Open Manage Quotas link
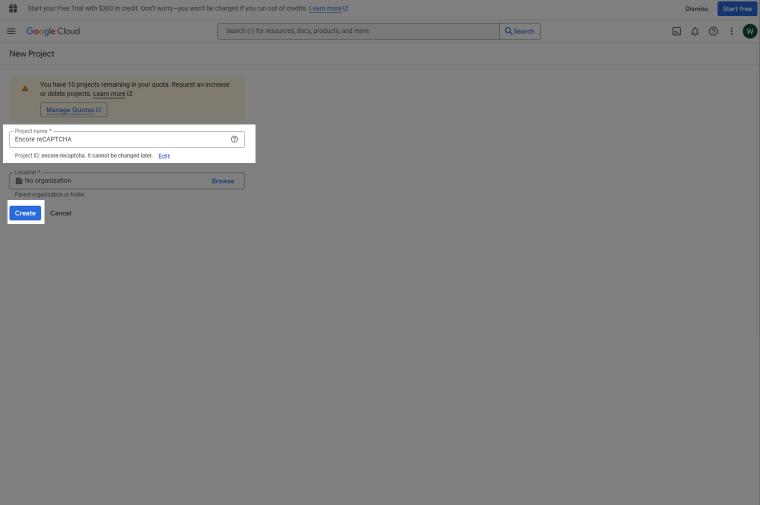The image size is (760, 505). click(x=73, y=110)
